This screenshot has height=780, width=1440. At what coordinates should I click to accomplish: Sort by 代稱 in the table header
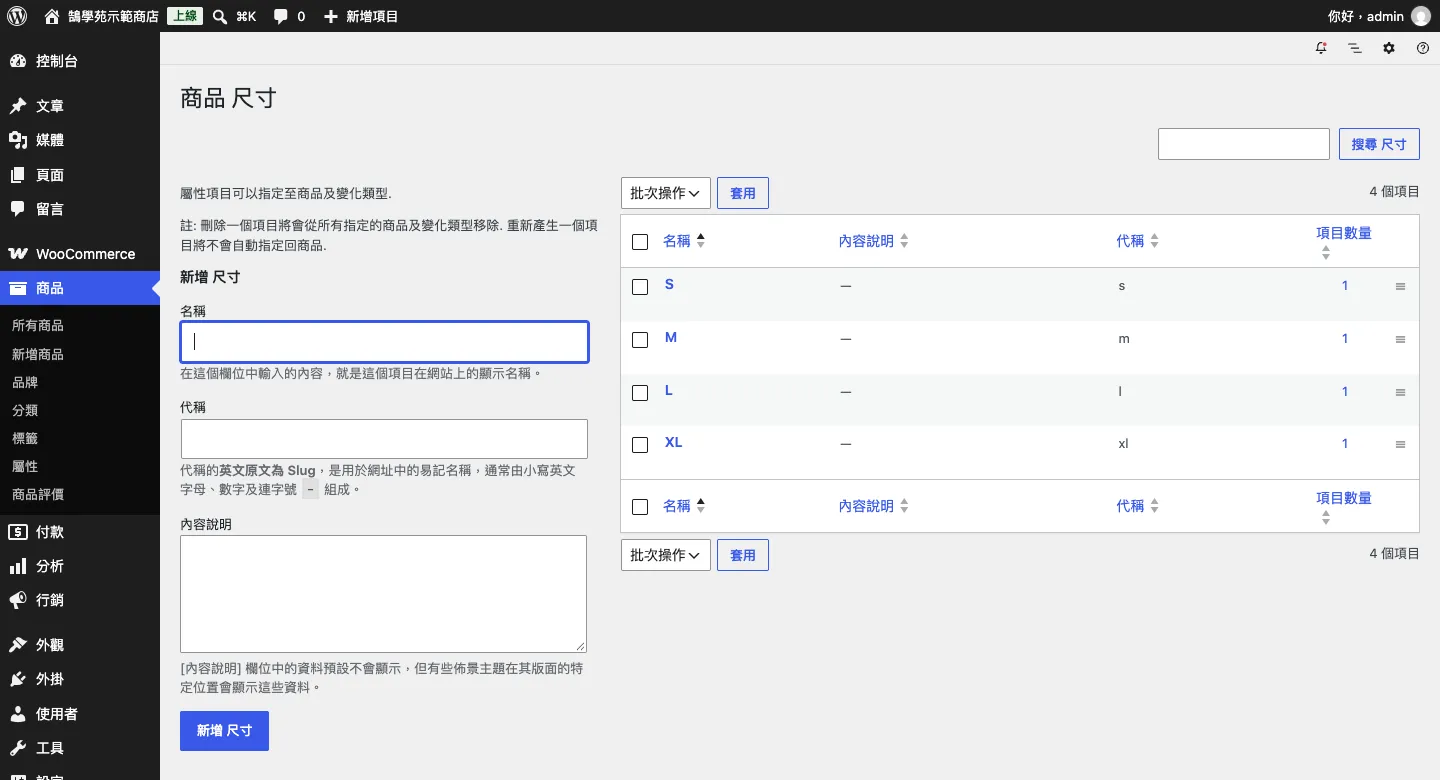tap(1137, 241)
